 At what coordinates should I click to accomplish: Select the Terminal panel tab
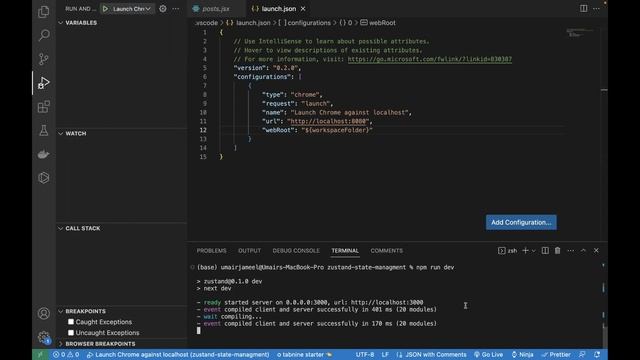tap(345, 251)
